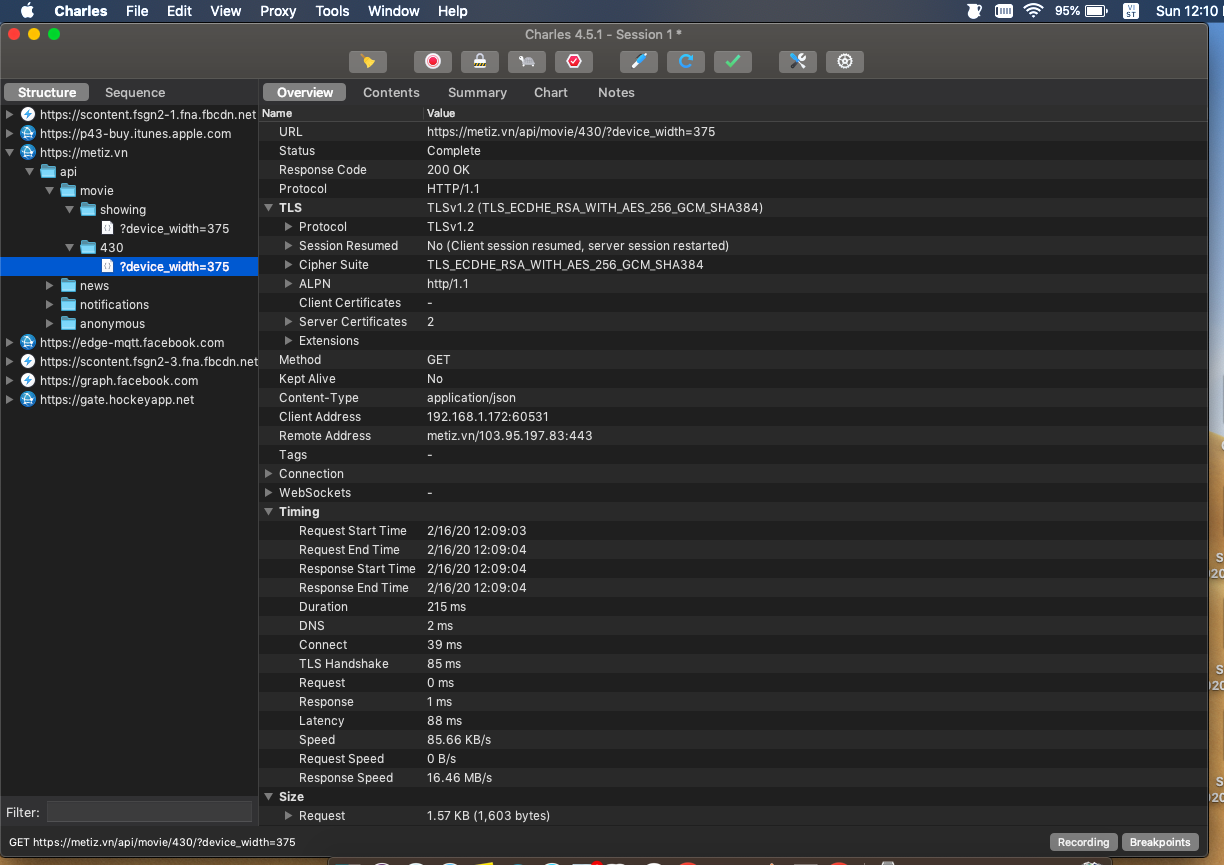1224x865 pixels.
Task: Open the Chart tab
Action: click(551, 92)
